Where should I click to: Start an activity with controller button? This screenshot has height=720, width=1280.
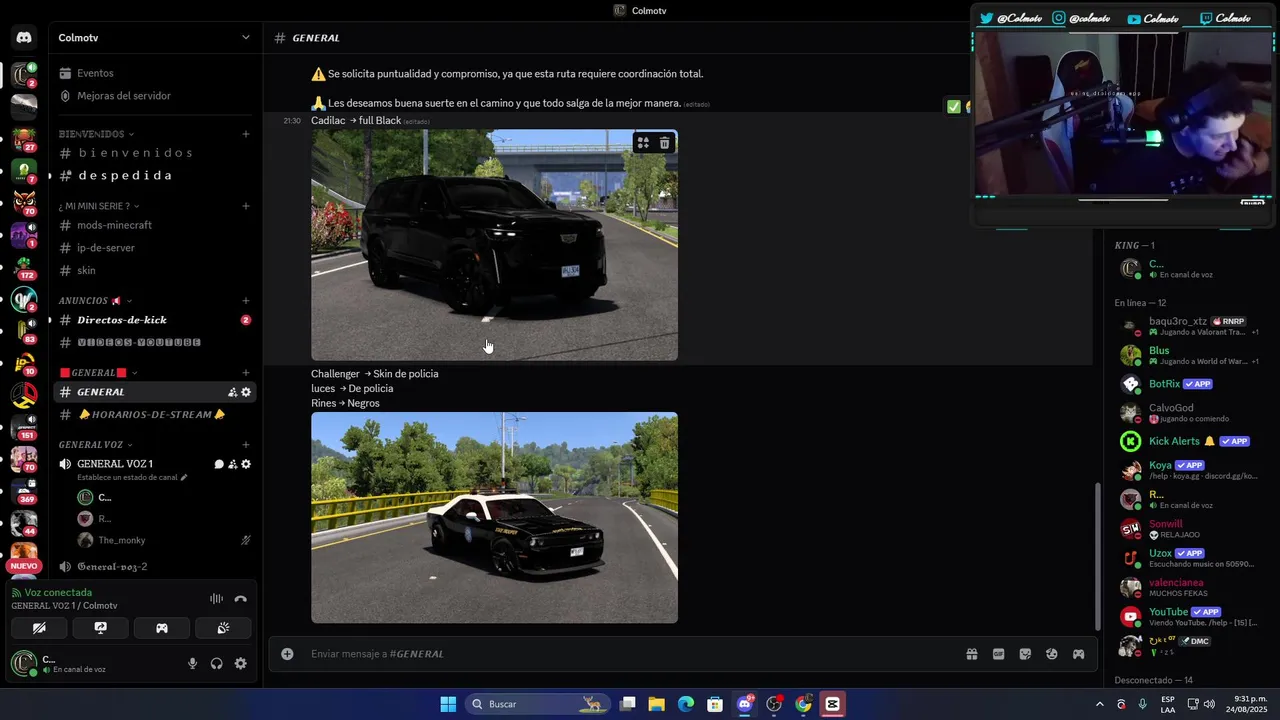[x=161, y=628]
